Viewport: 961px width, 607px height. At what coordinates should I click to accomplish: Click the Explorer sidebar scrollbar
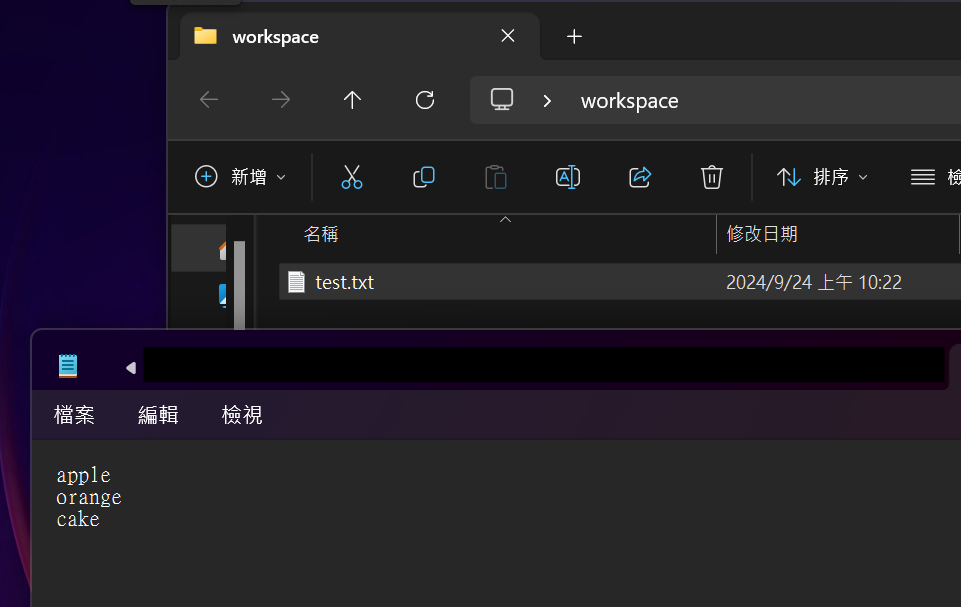coord(239,285)
